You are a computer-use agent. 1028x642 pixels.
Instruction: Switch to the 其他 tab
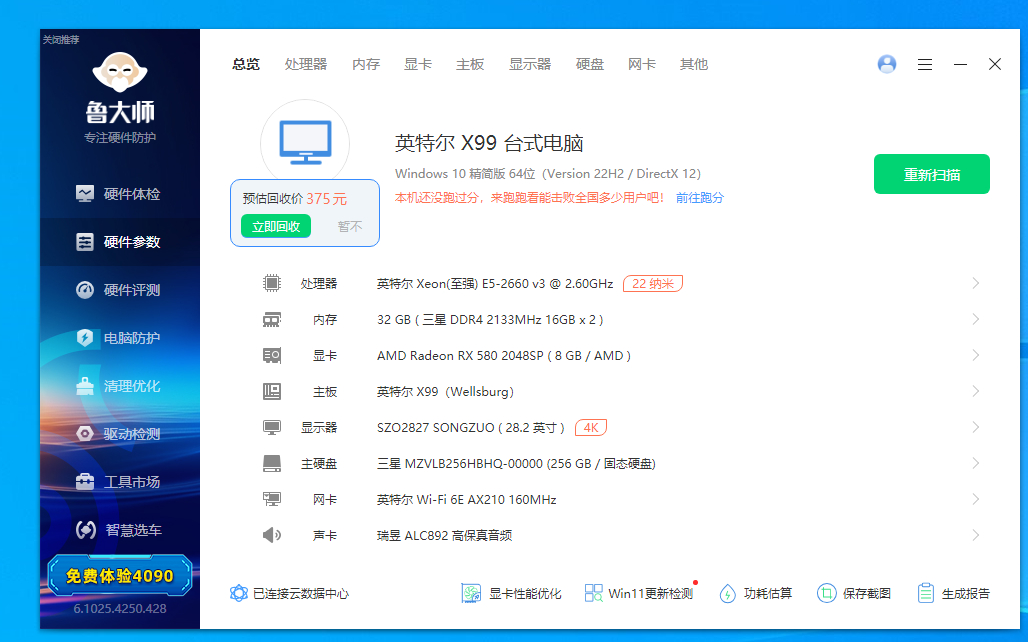694,64
